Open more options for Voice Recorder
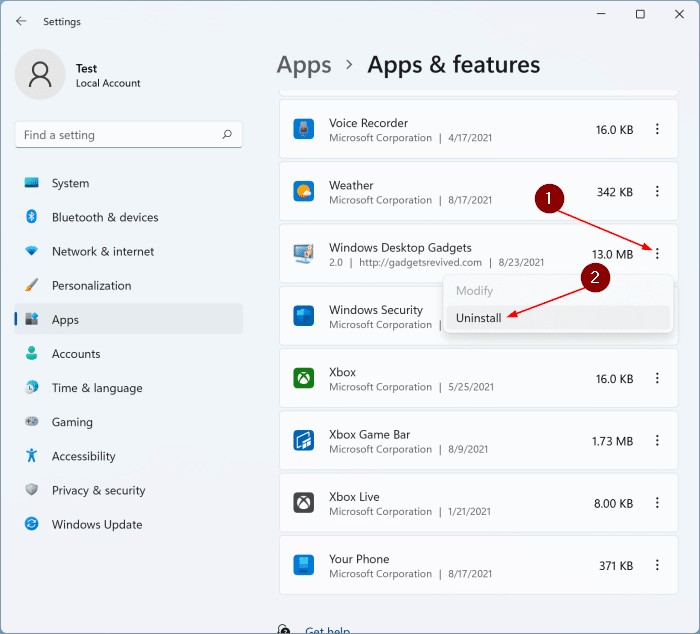Viewport: 700px width, 634px height. [657, 129]
